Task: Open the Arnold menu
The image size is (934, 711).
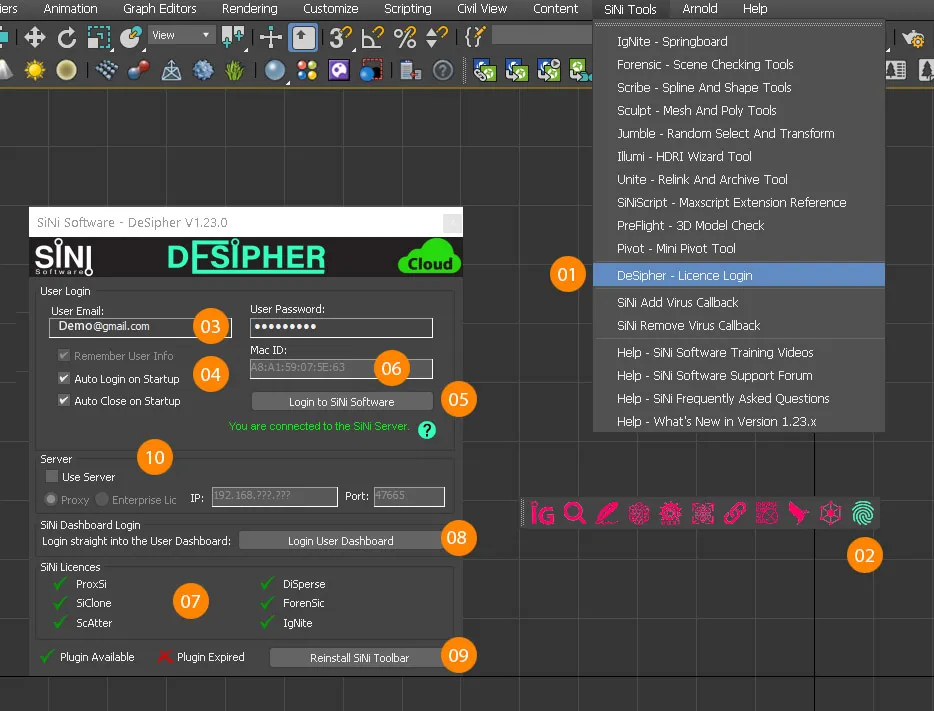Action: click(x=700, y=9)
